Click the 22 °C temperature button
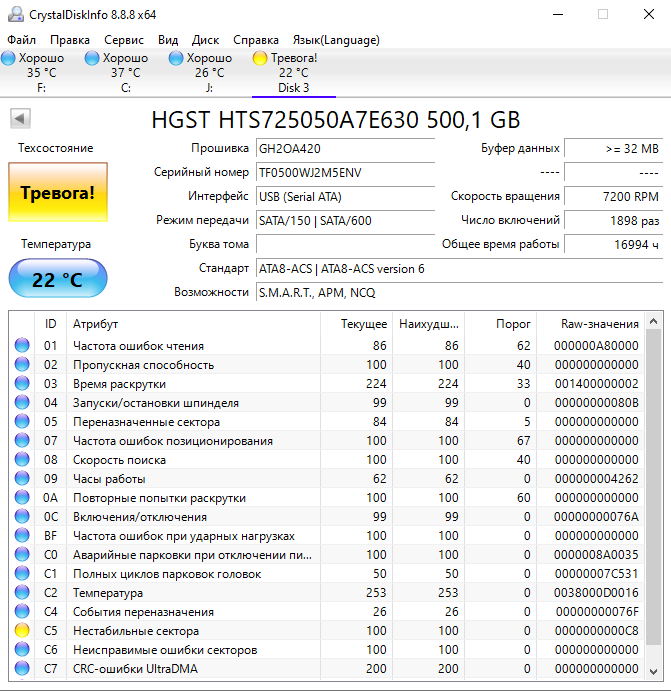Image resolution: width=671 pixels, height=691 pixels. click(x=58, y=279)
